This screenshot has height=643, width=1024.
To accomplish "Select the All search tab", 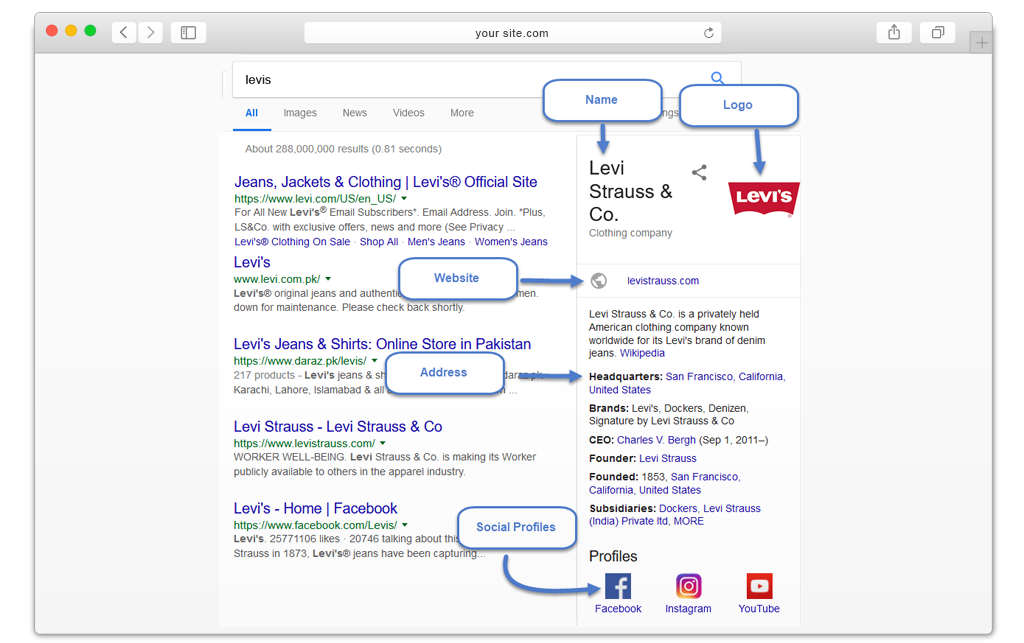I will pyautogui.click(x=251, y=113).
